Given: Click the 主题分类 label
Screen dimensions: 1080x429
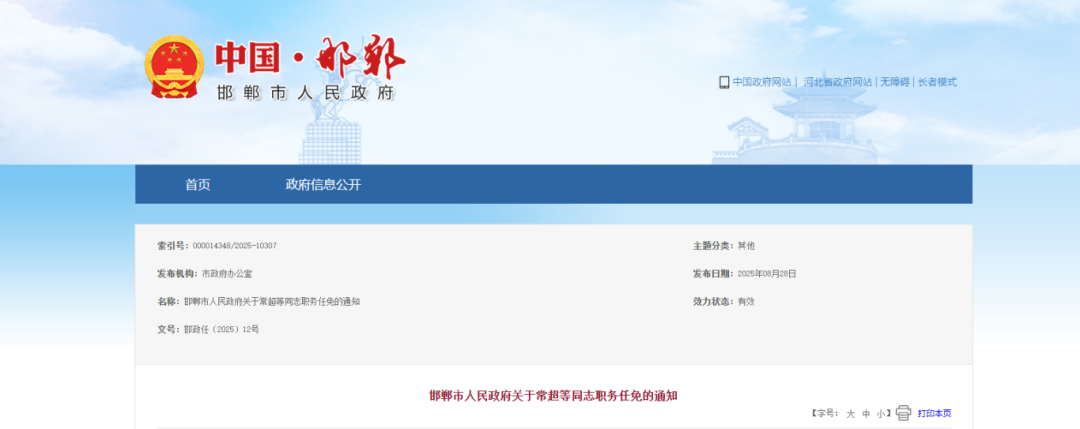Looking at the screenshot, I should (714, 246).
